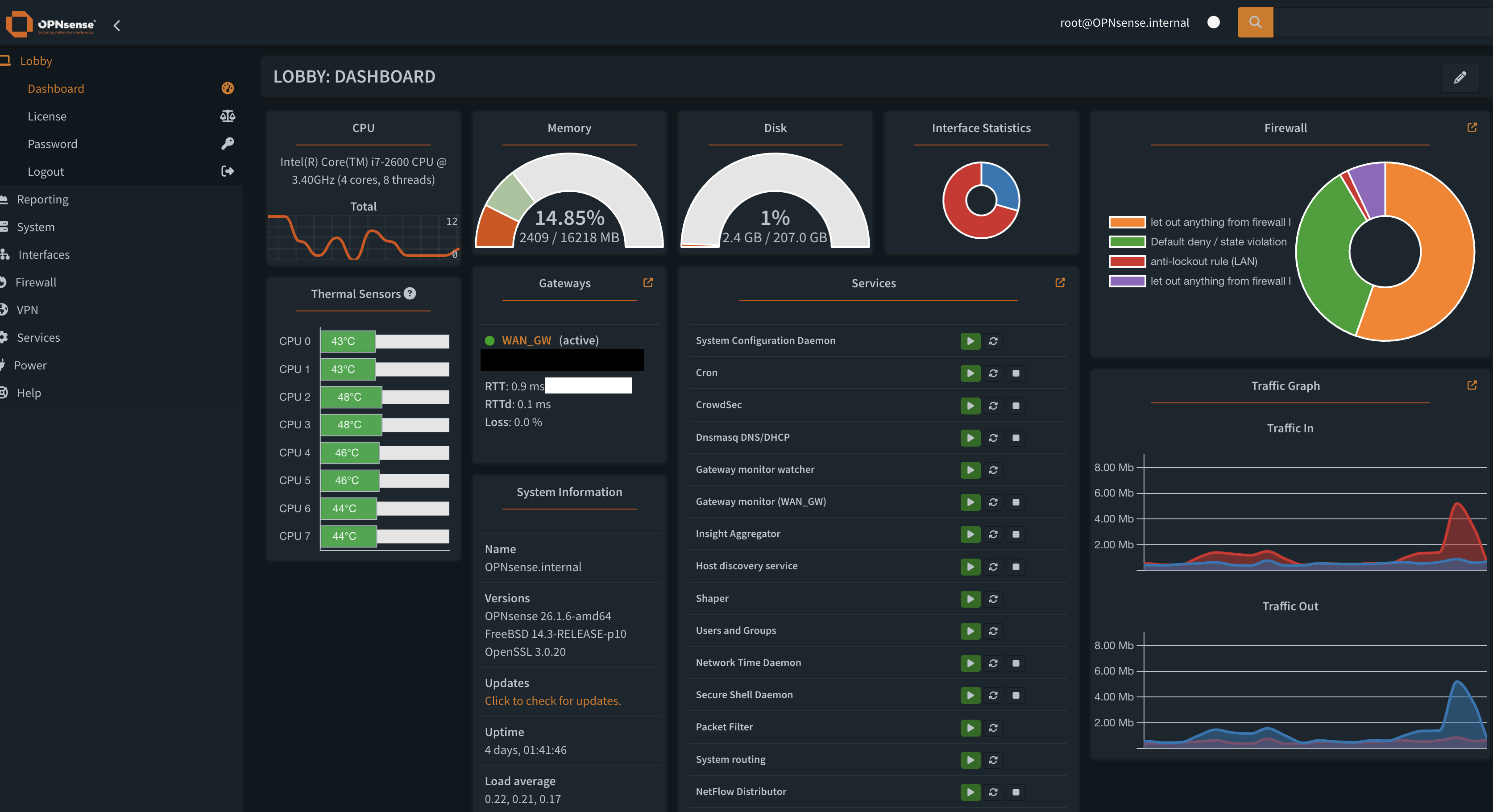Click the OPNsense logo
This screenshot has height=812, width=1493.
(x=51, y=24)
